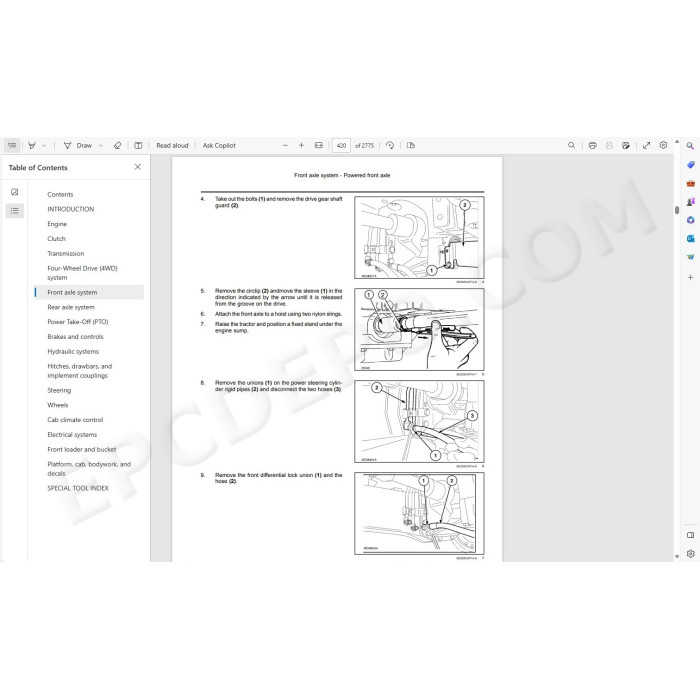Fit page to width

click(x=319, y=146)
